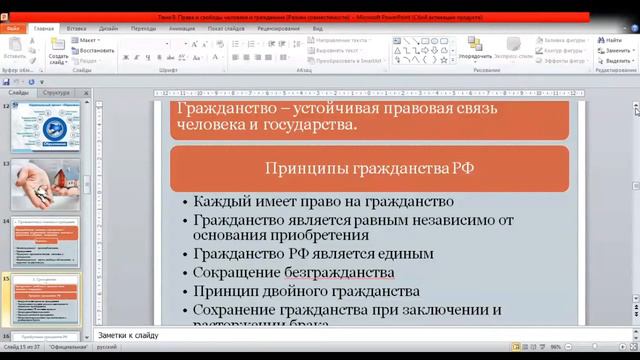Click the numbered list icon
The height and width of the screenshot is (360, 640).
coord(251,44)
